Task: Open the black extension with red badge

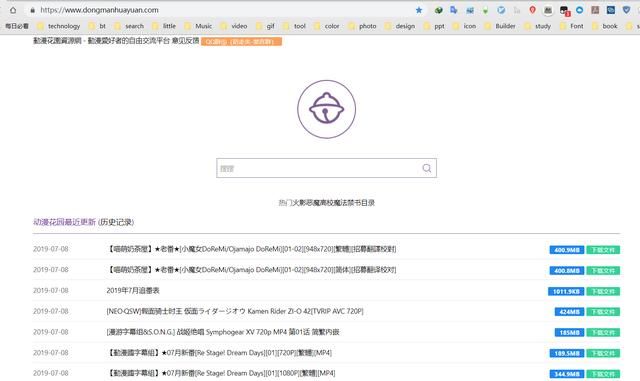Action: tap(565, 11)
